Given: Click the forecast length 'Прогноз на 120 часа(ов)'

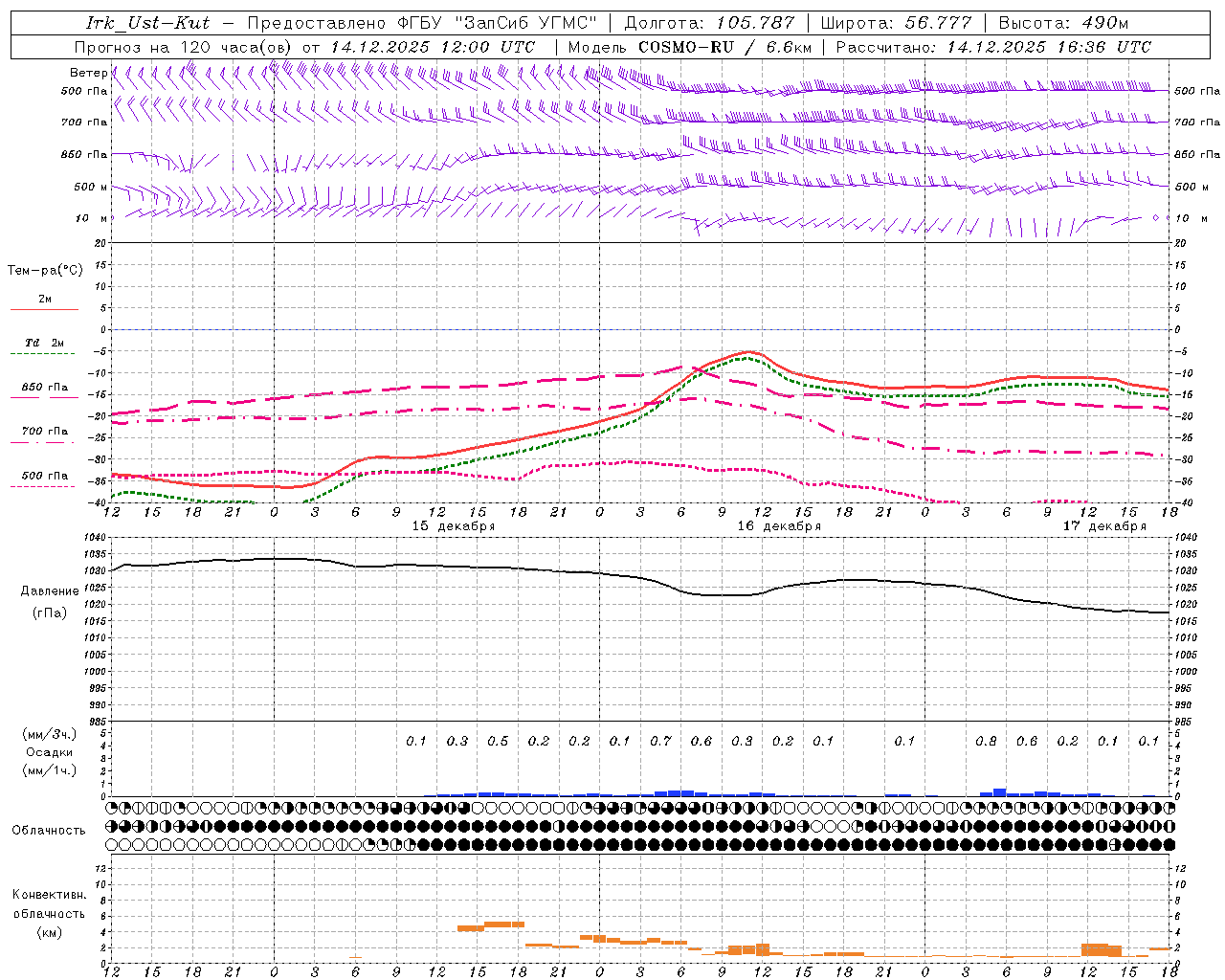Looking at the screenshot, I should pos(184,47).
